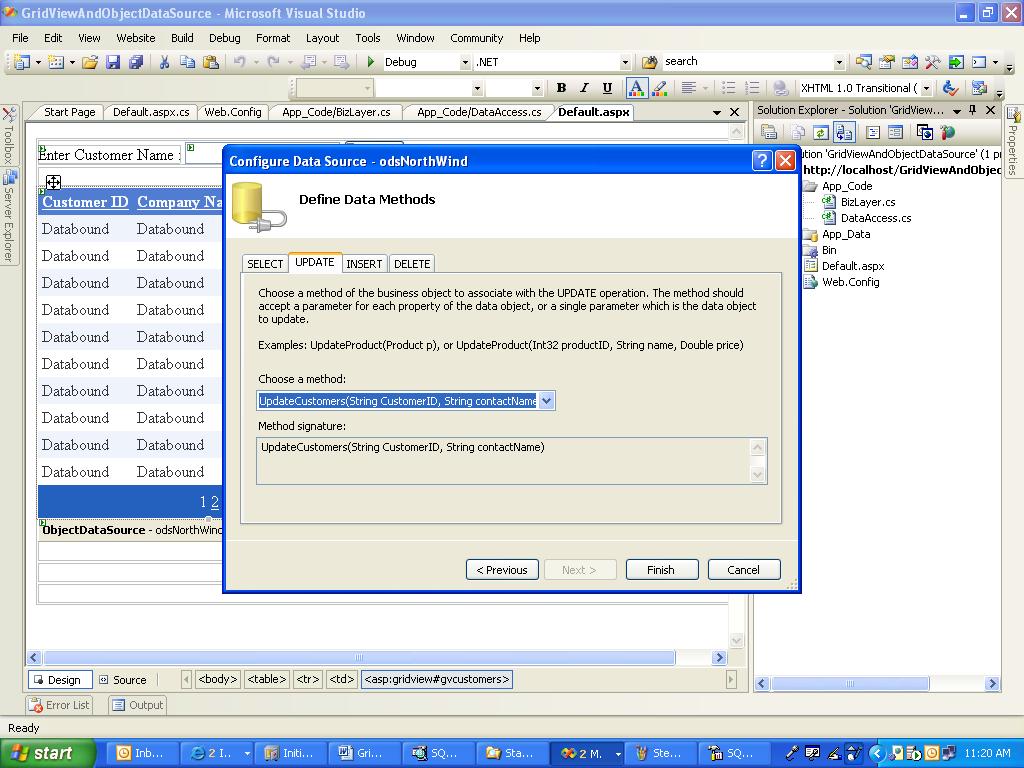Click the Undo toolbar icon
The height and width of the screenshot is (768, 1024).
tap(240, 62)
